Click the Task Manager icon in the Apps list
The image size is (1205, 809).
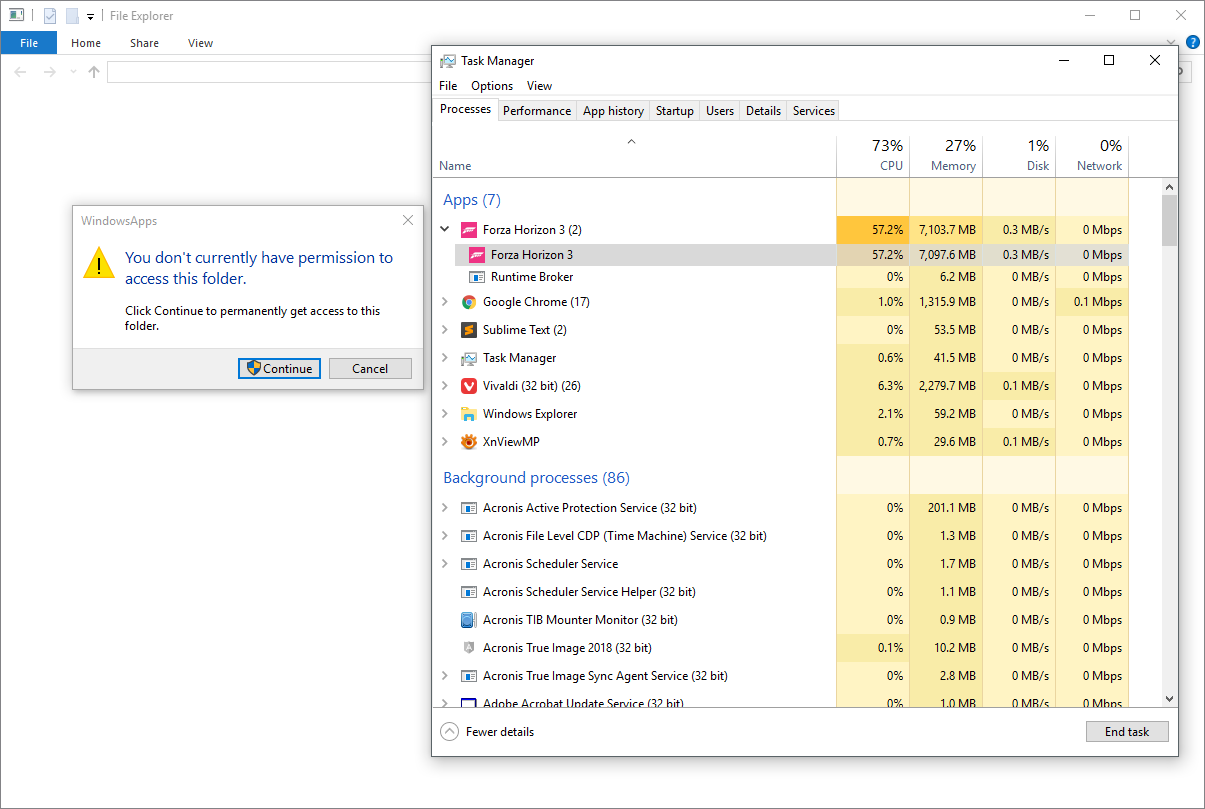(468, 358)
